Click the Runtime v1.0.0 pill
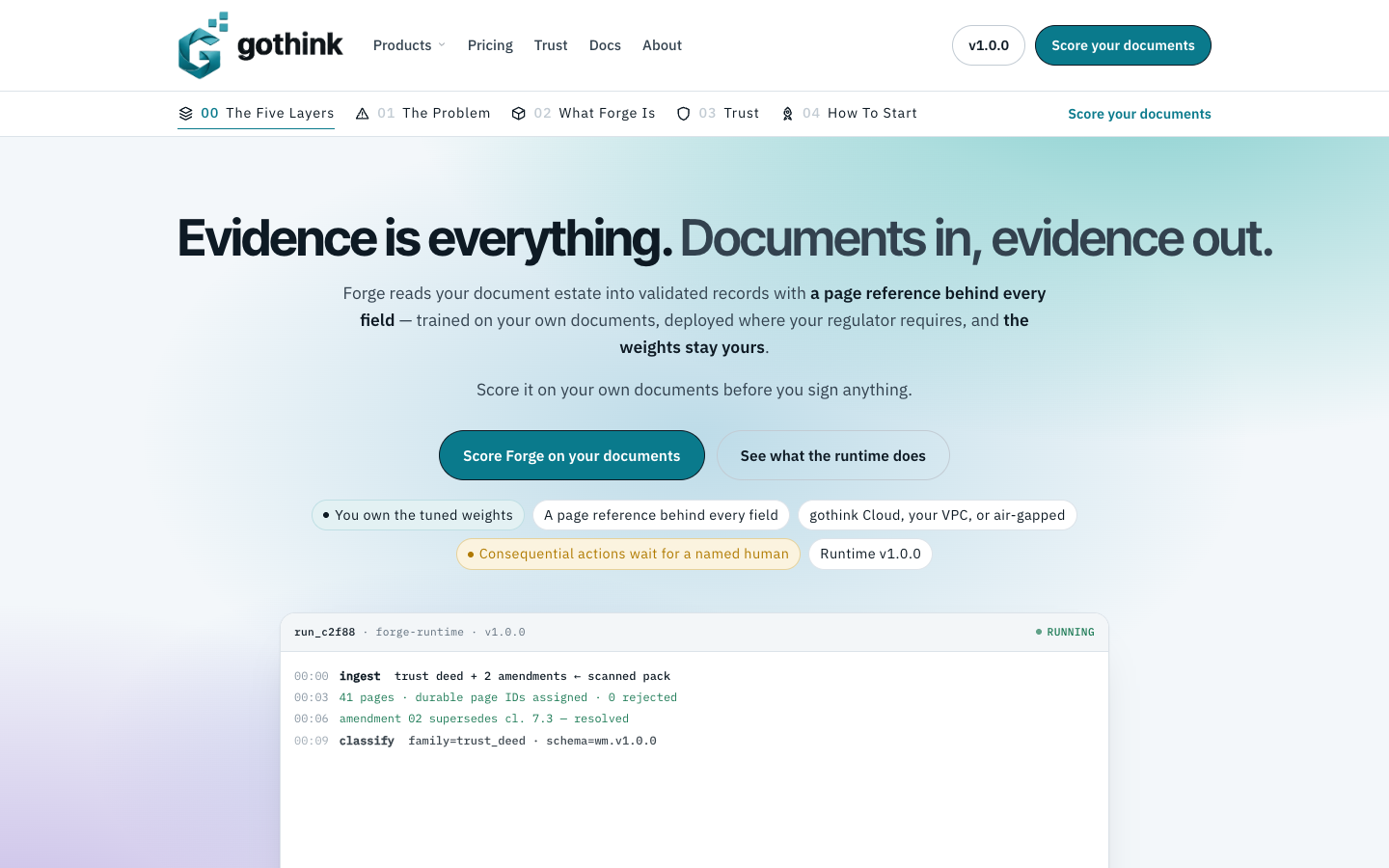This screenshot has height=868, width=1389. click(x=870, y=554)
